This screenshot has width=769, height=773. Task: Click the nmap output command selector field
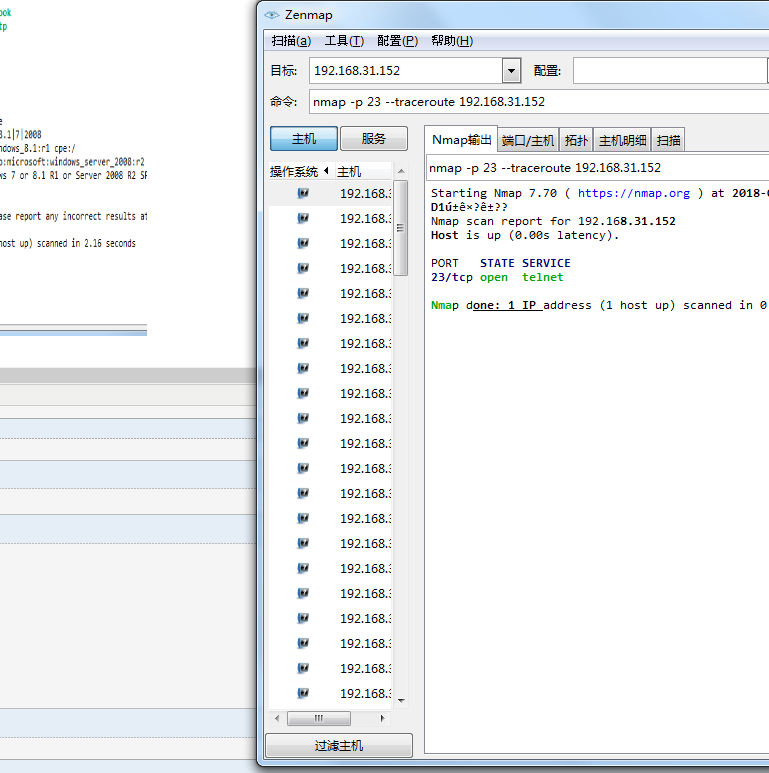pyautogui.click(x=597, y=168)
